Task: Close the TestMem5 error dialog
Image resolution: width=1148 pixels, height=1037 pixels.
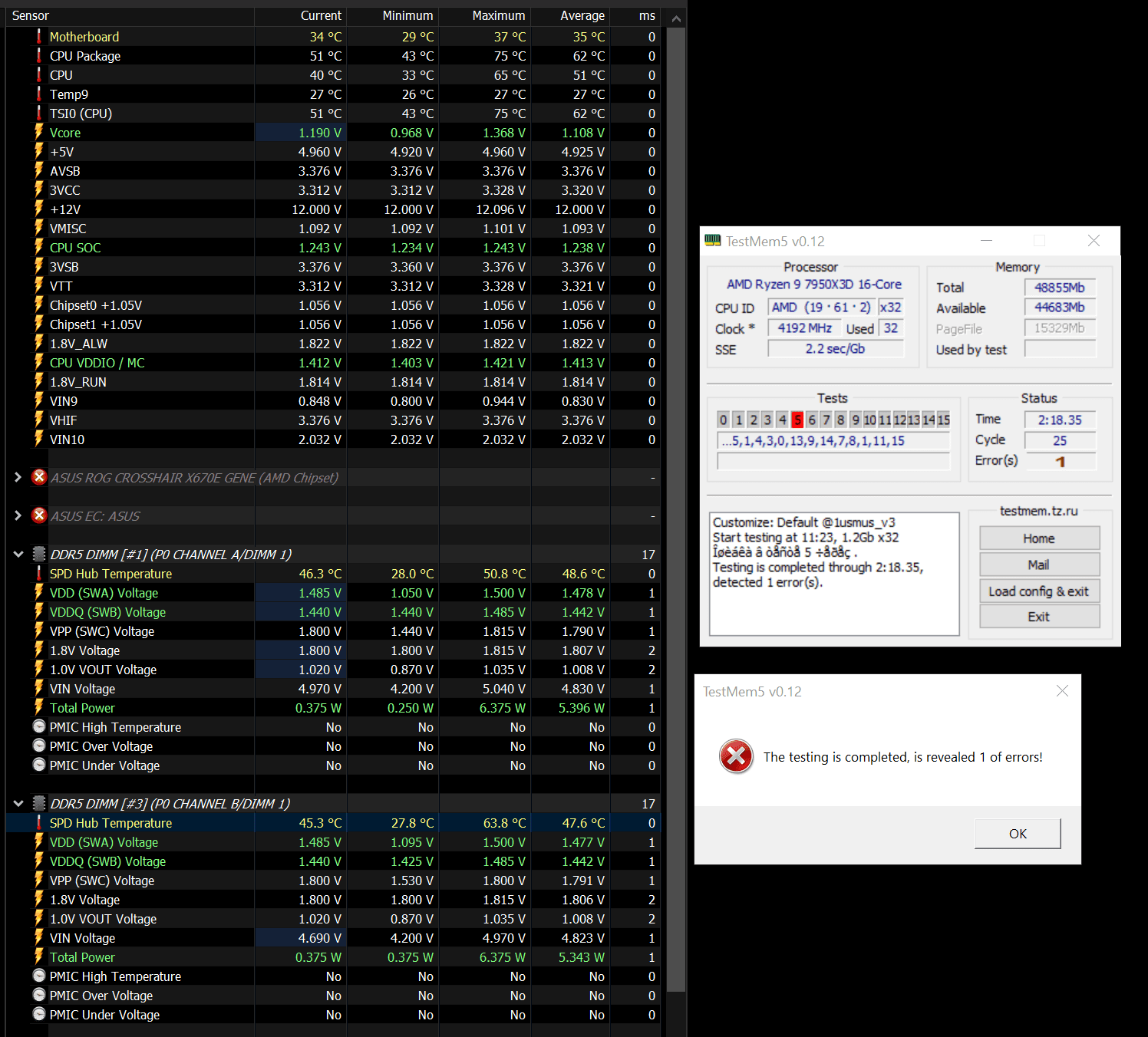Action: pos(1062,691)
